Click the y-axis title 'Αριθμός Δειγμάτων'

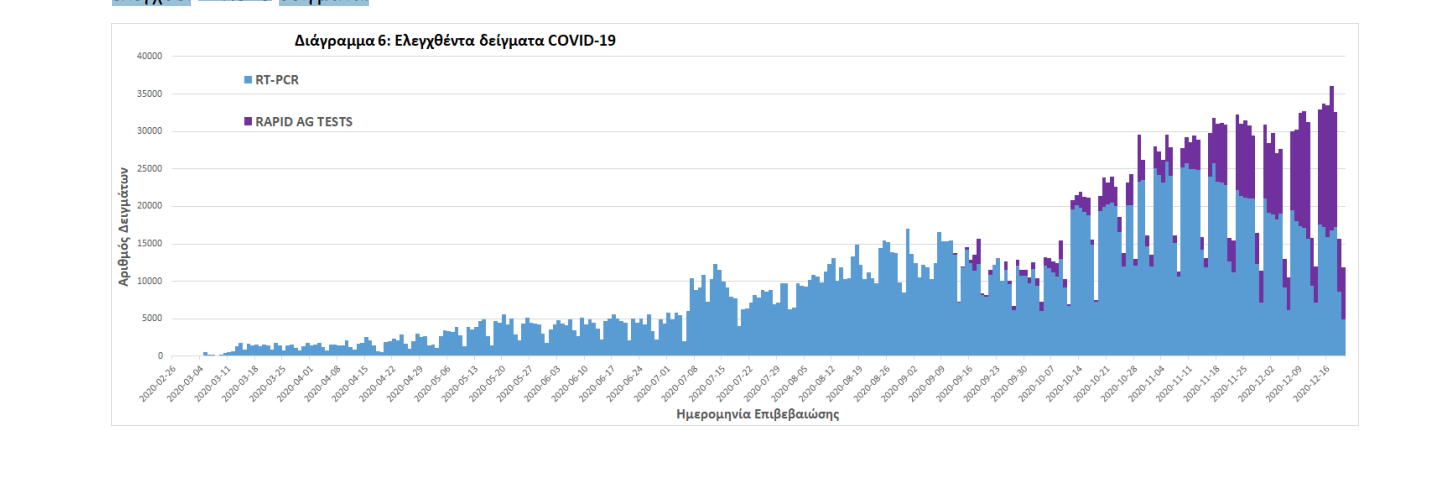pyautogui.click(x=124, y=226)
